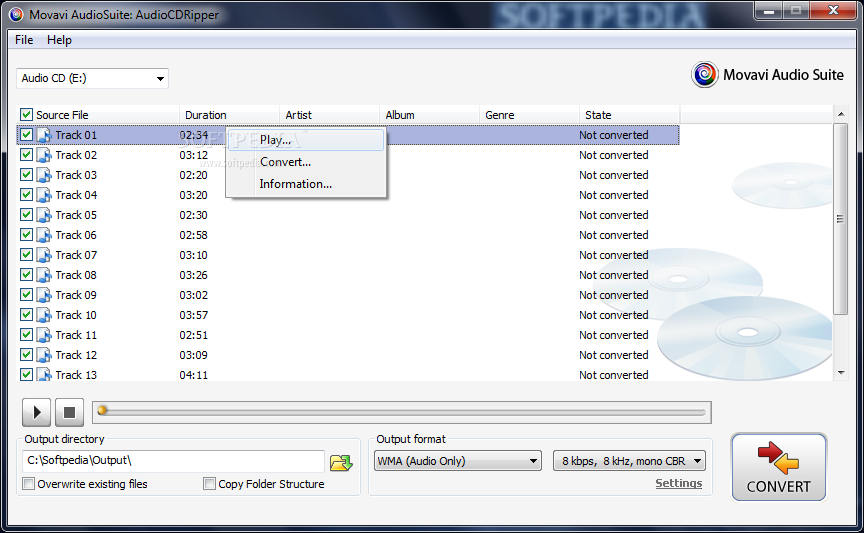Viewport: 864px width, 533px height.
Task: Click the Track 07 audio file icon
Action: 44,255
